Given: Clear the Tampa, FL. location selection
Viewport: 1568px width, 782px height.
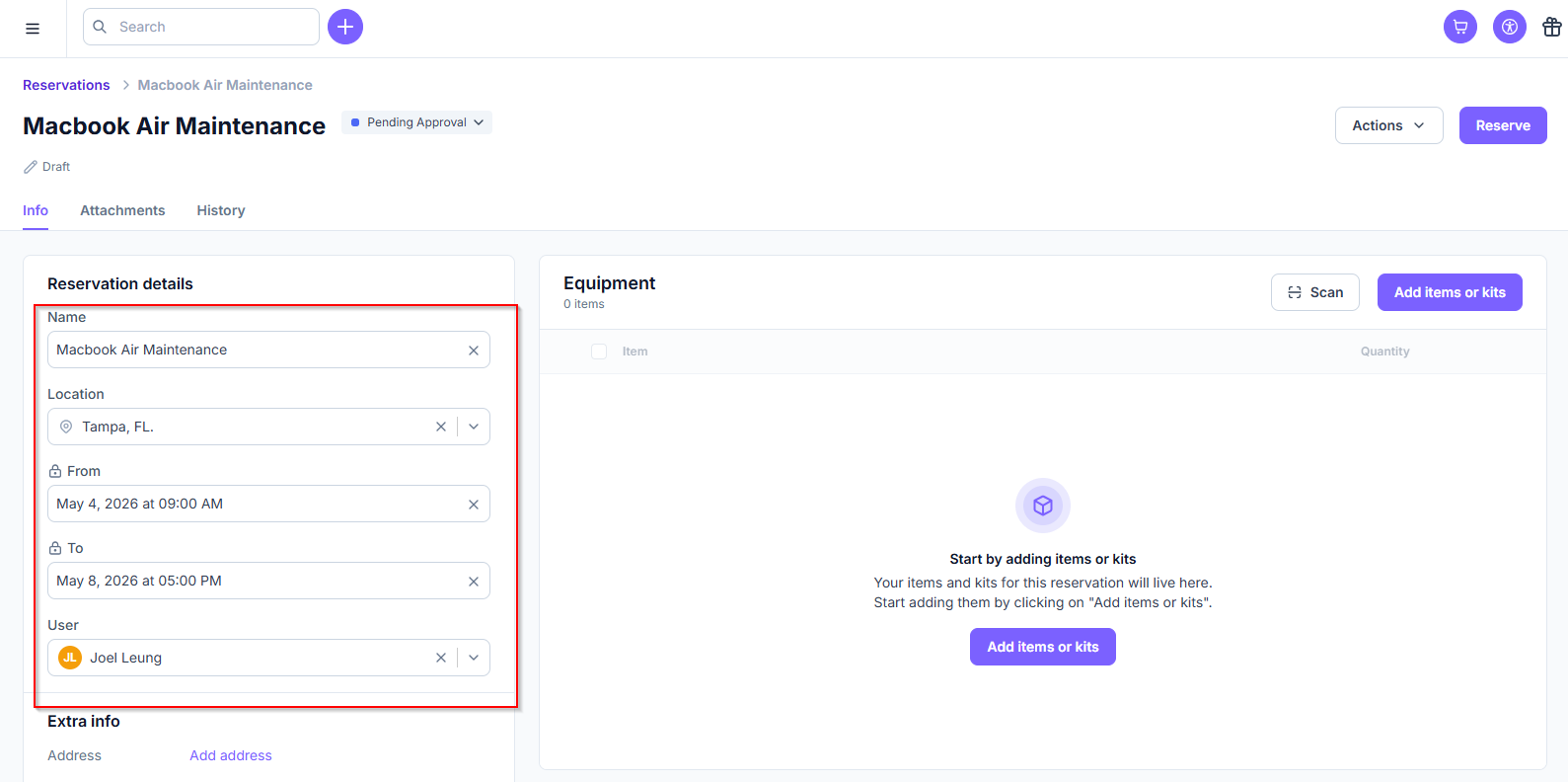Looking at the screenshot, I should (441, 427).
